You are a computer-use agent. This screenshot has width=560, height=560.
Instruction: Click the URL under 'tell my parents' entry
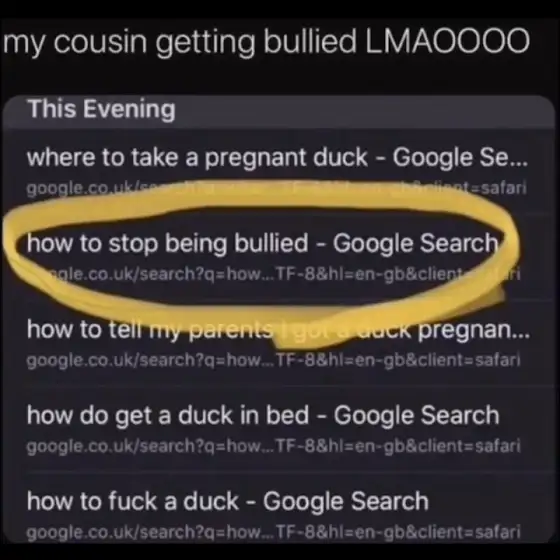tap(274, 360)
